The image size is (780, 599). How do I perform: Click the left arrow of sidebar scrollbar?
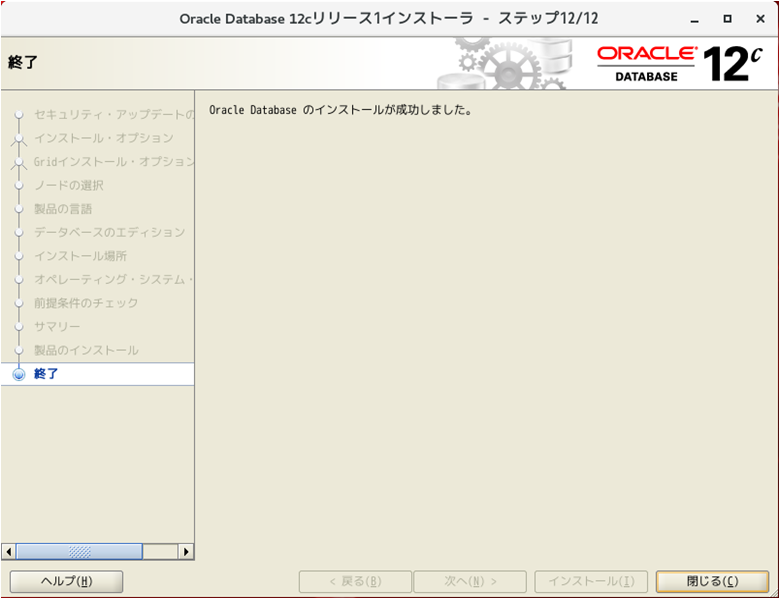tap(8, 551)
